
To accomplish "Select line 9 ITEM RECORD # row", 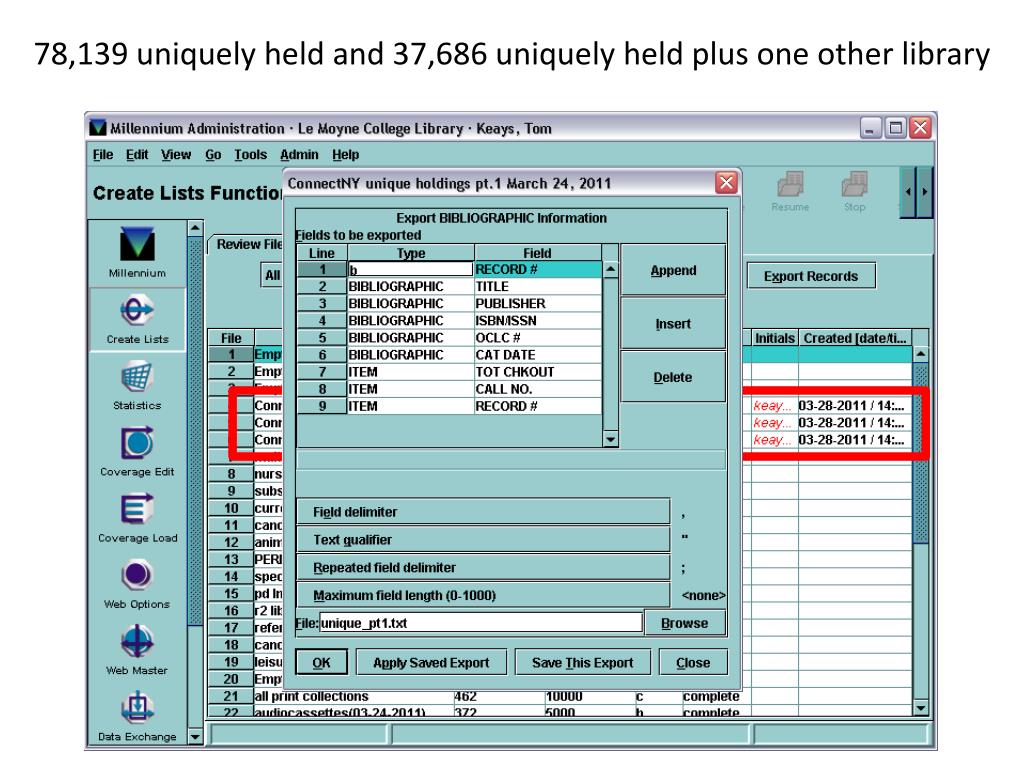I will pyautogui.click(x=449, y=406).
